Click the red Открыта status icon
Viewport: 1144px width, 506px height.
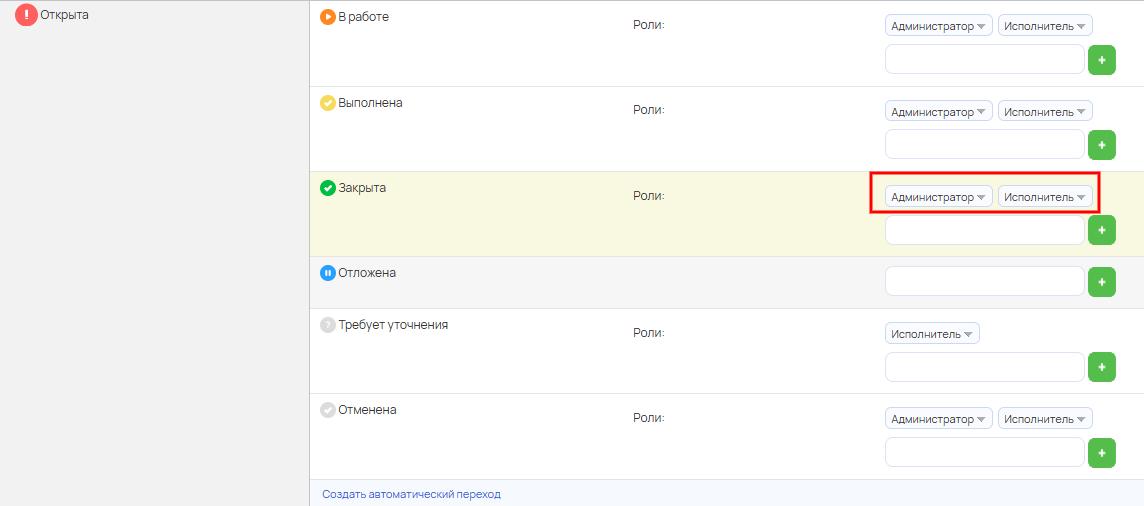26,15
